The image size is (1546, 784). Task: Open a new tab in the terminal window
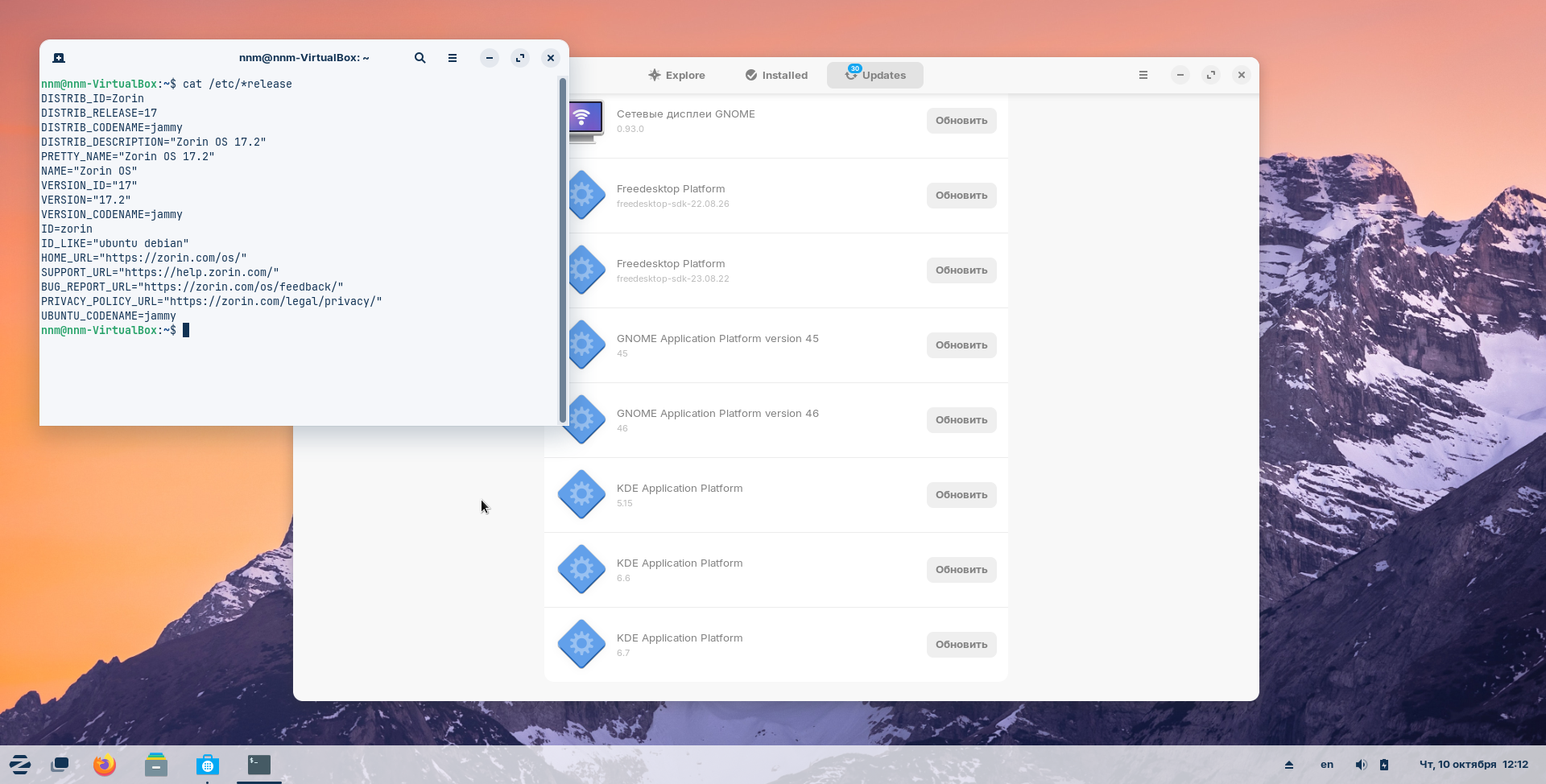tap(59, 58)
